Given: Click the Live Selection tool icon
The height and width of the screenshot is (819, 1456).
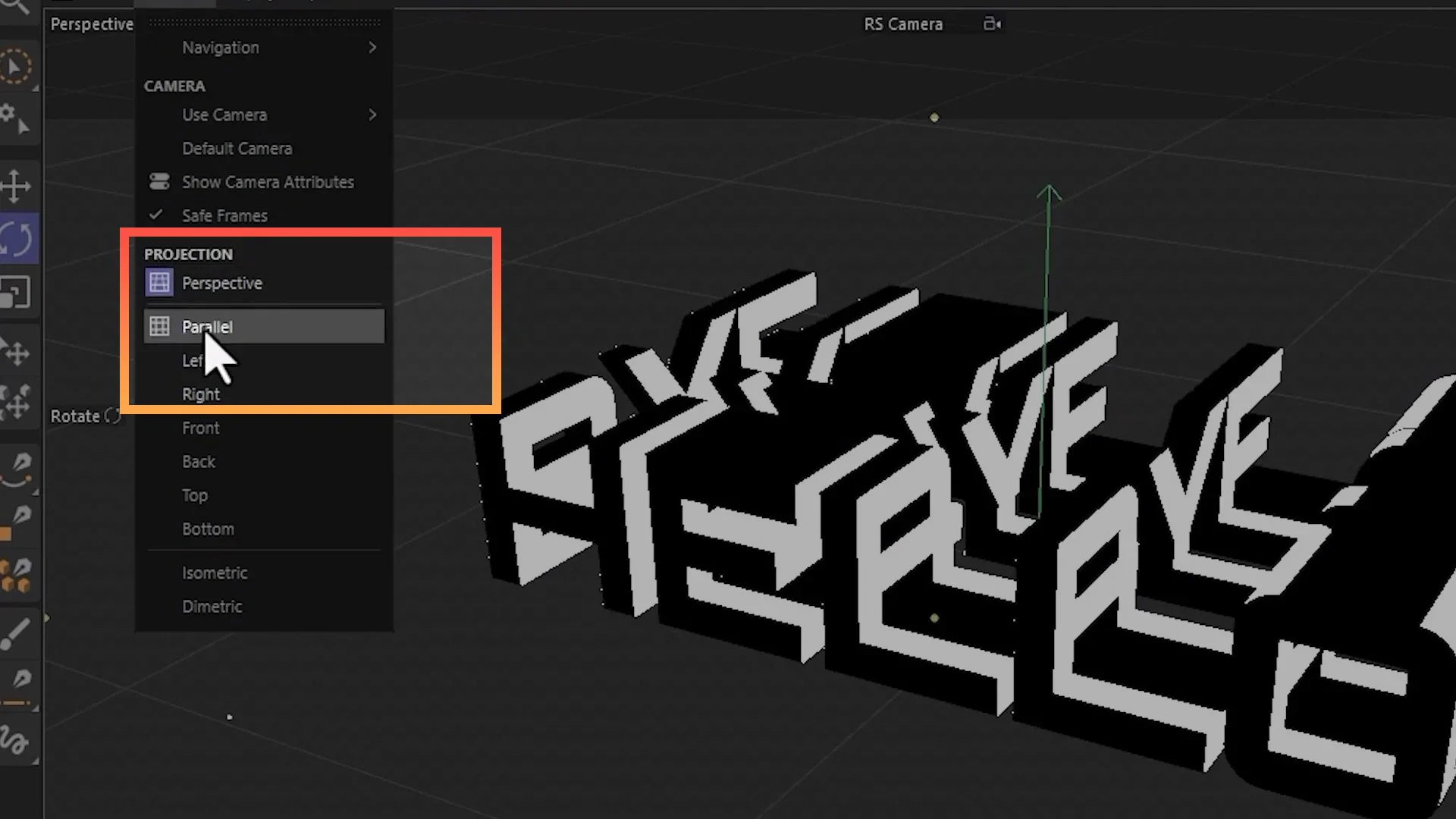Looking at the screenshot, I should tap(15, 67).
